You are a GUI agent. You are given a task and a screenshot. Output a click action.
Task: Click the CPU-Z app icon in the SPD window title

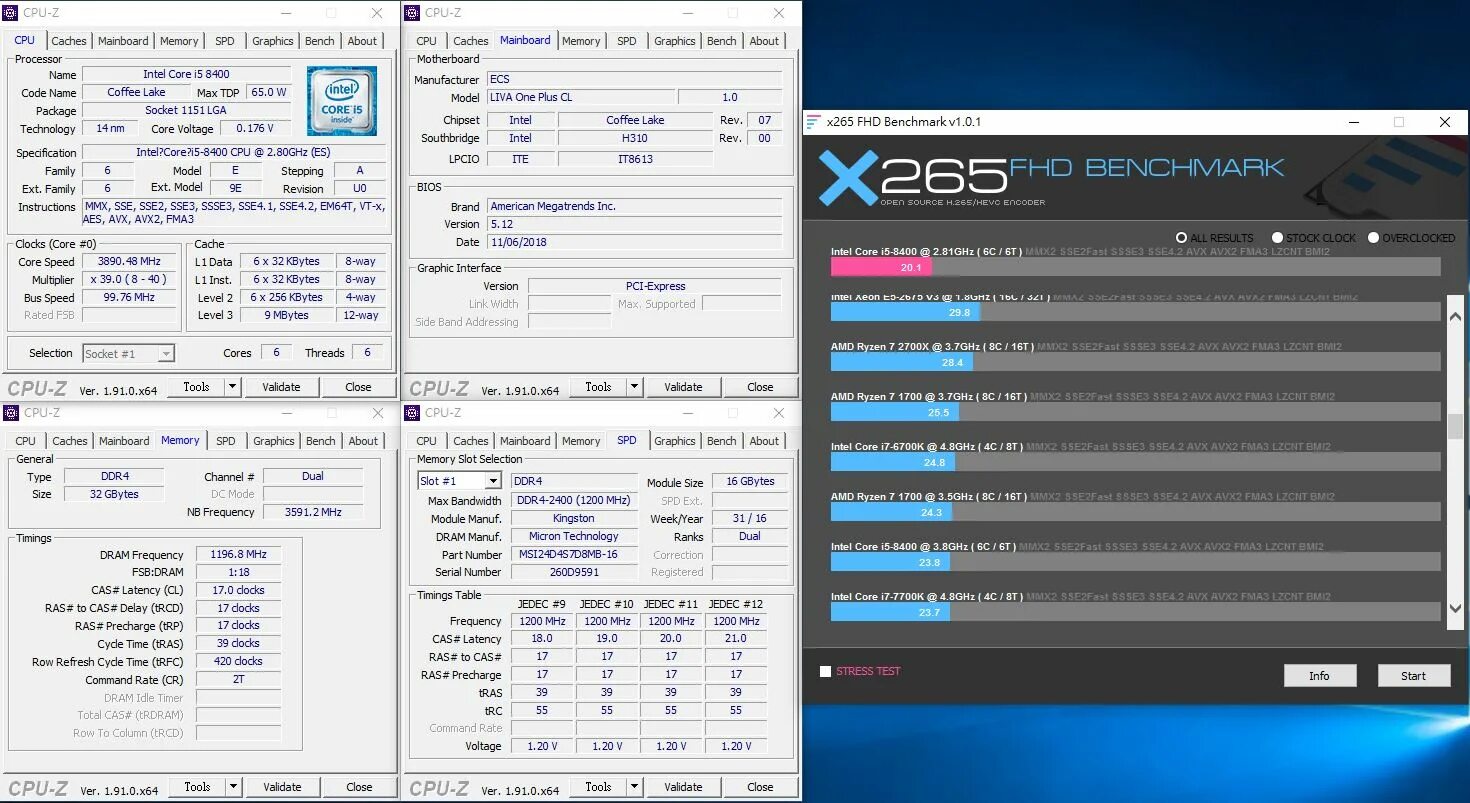[413, 413]
